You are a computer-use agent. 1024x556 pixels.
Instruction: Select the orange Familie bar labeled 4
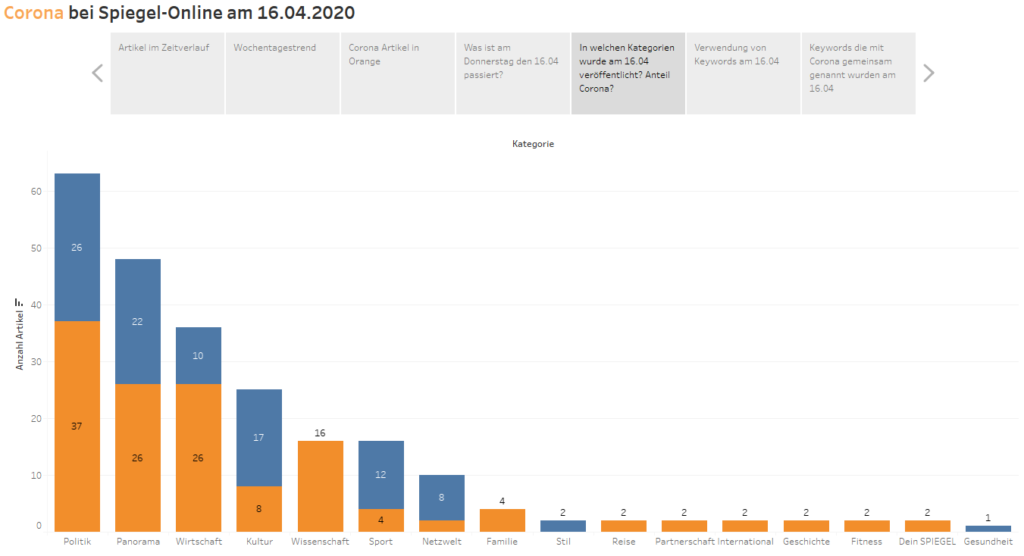tap(502, 520)
